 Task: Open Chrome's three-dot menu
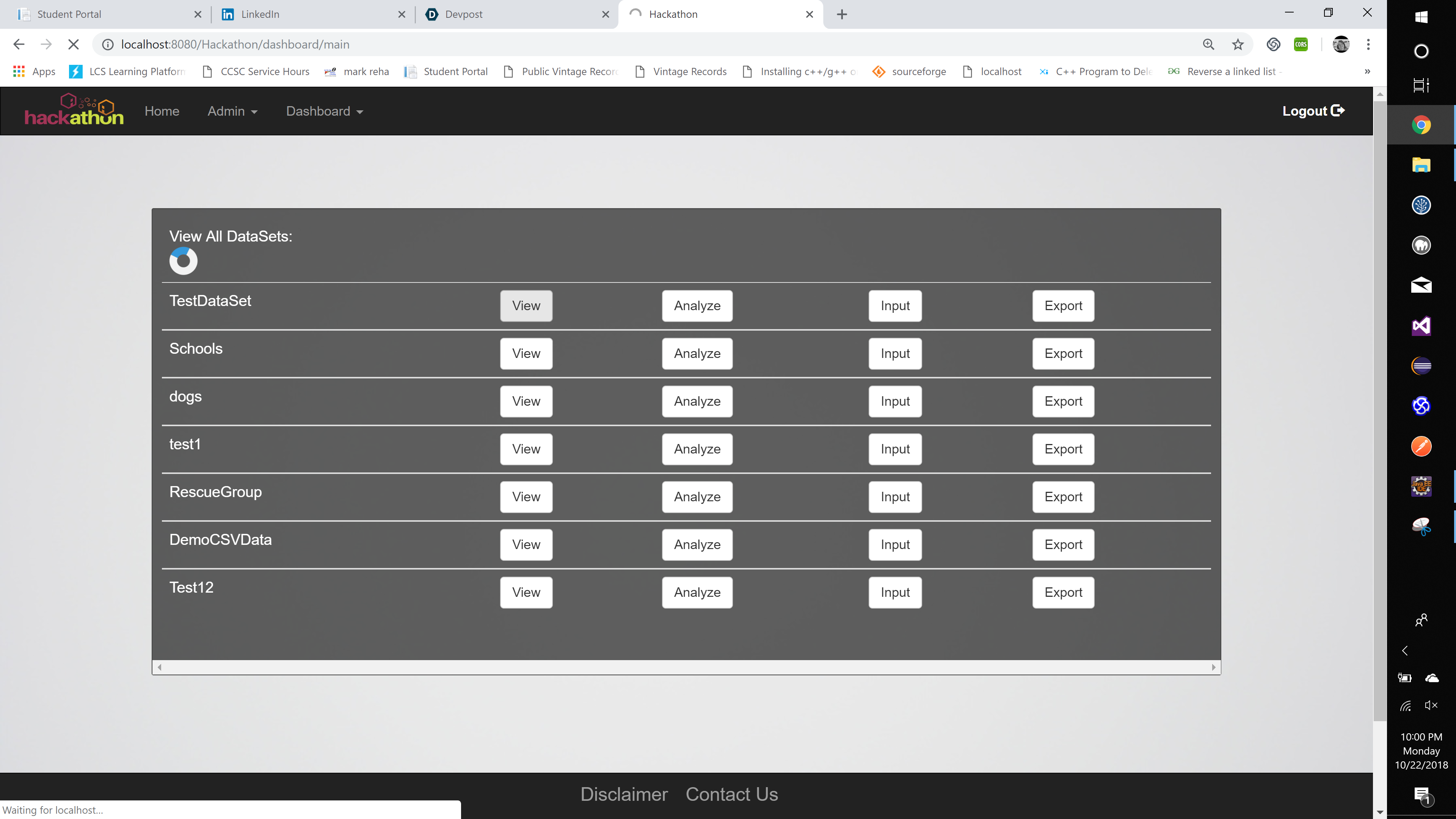1368,44
